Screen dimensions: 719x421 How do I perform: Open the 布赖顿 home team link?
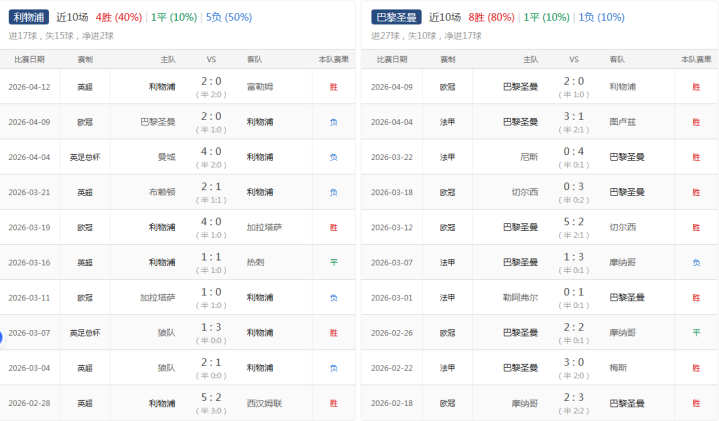162,192
